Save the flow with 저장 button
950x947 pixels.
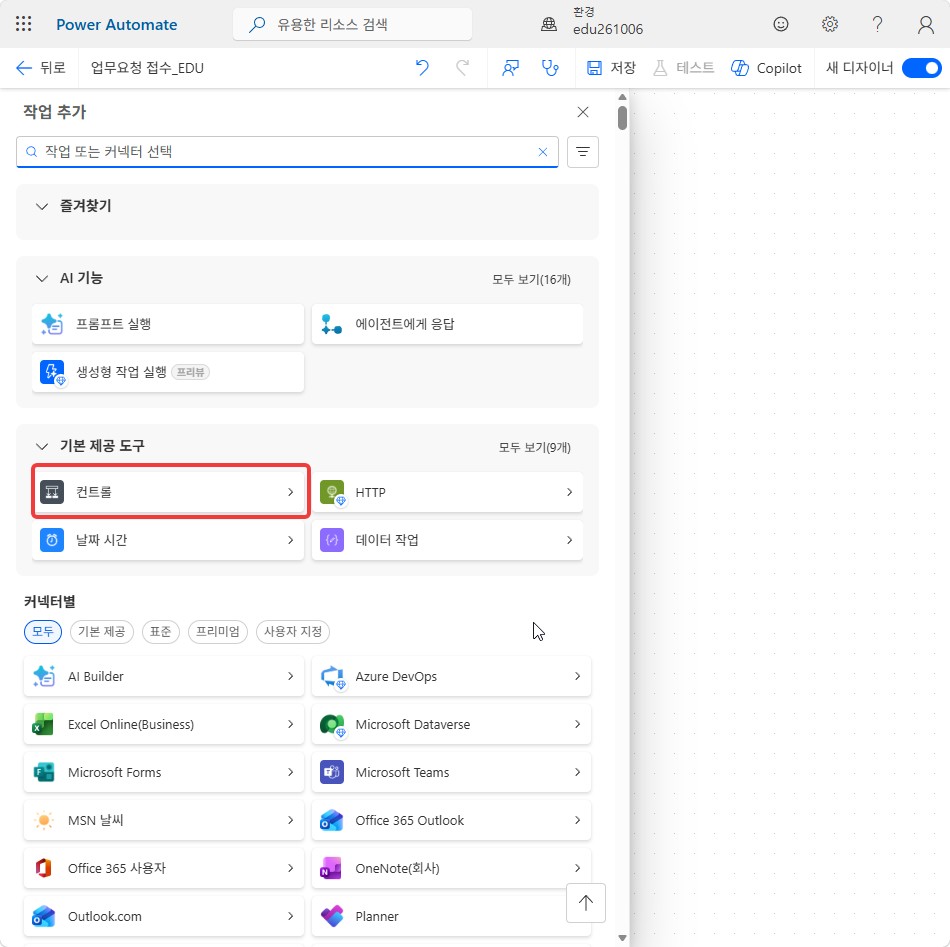pyautogui.click(x=611, y=68)
